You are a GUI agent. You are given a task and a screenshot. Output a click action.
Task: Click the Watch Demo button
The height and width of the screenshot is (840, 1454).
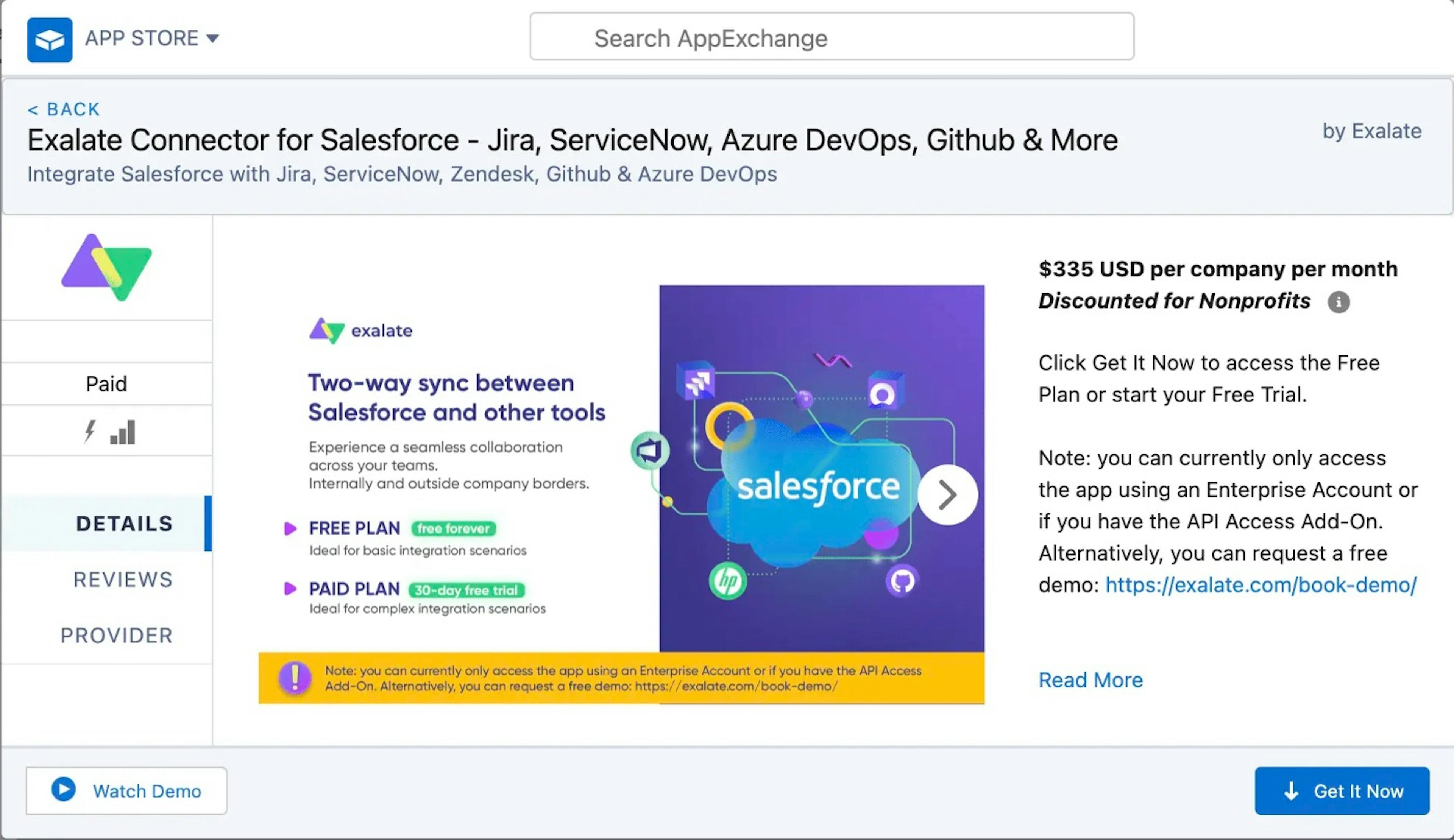tap(127, 791)
